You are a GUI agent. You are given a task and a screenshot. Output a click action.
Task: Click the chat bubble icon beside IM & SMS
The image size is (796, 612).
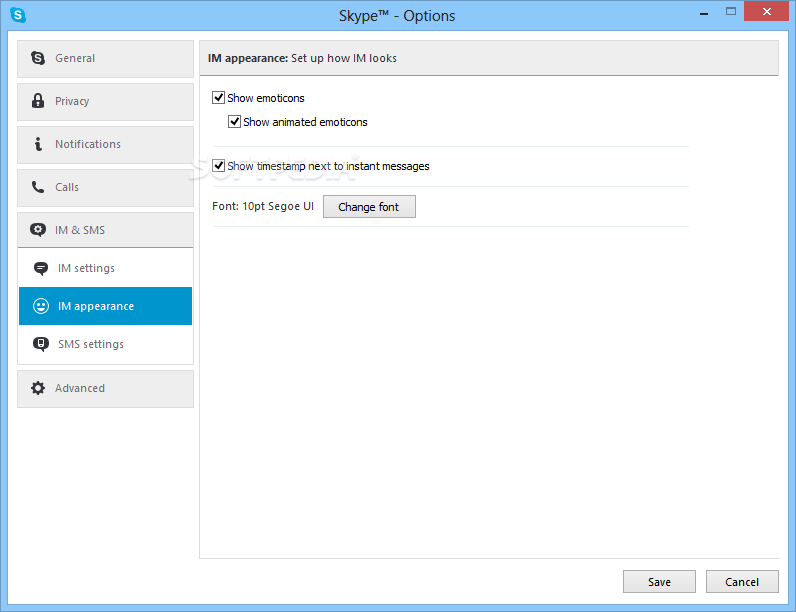point(38,229)
